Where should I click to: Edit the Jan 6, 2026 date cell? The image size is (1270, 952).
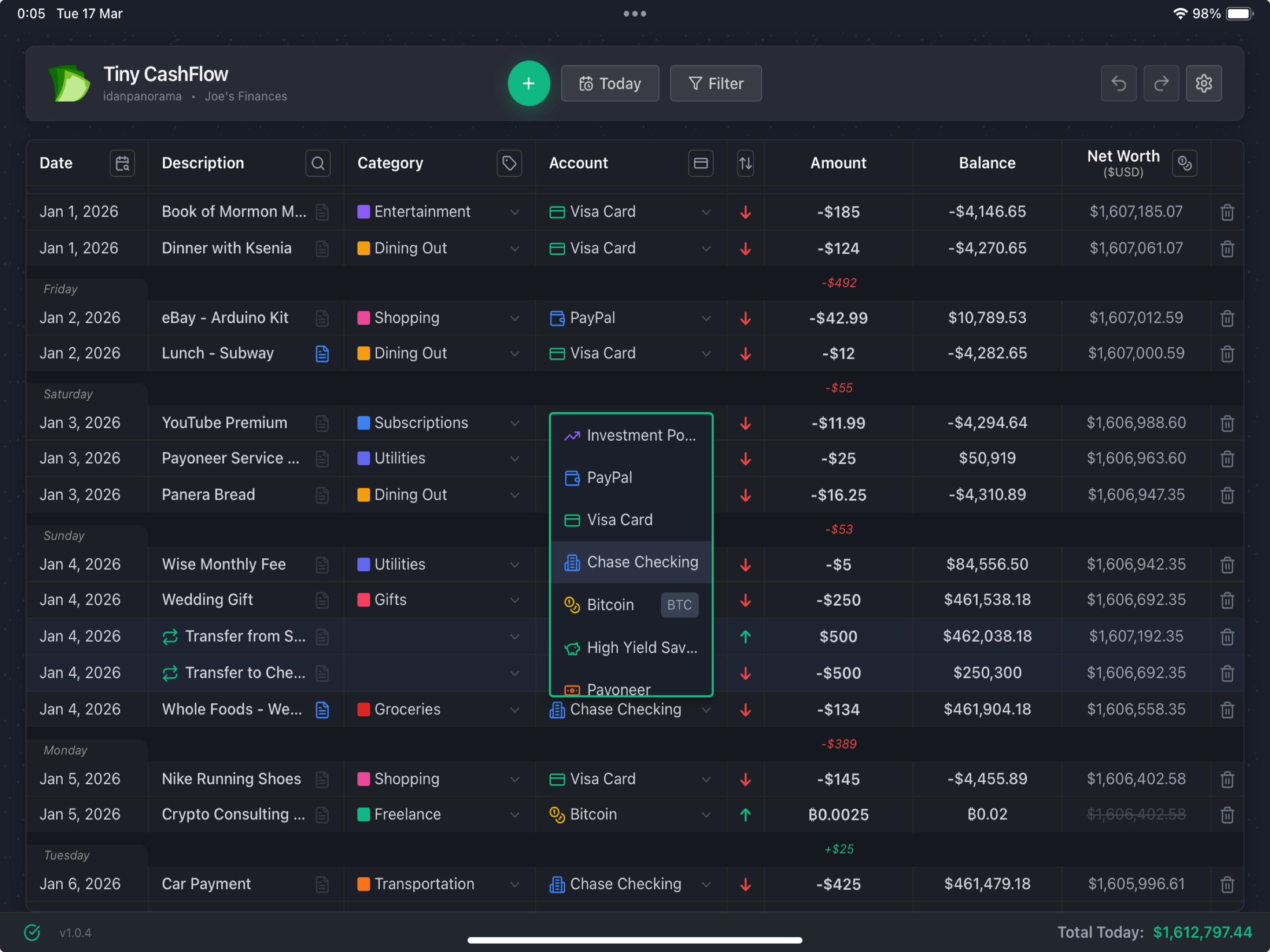80,884
